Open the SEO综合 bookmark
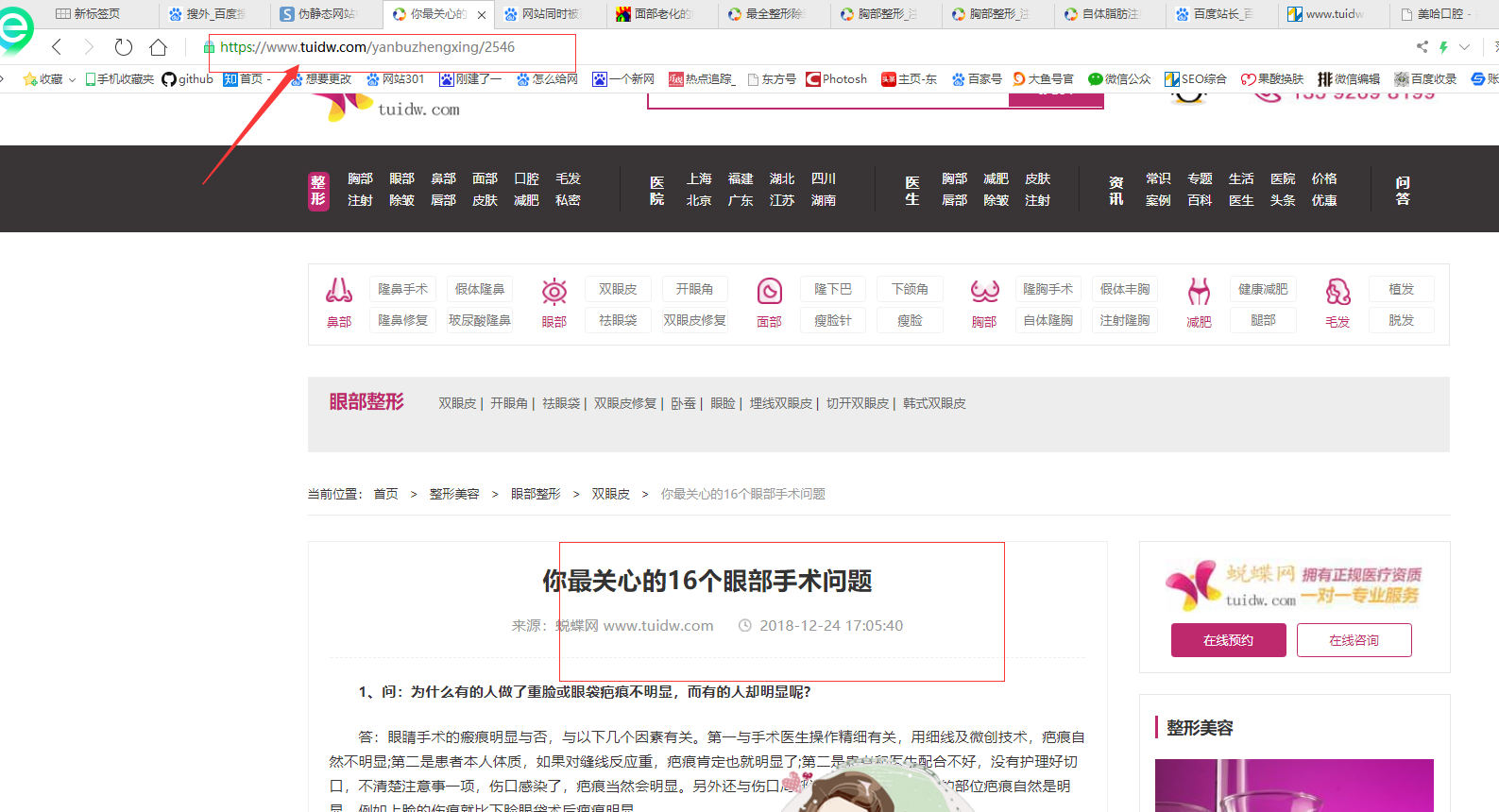 [x=1196, y=79]
